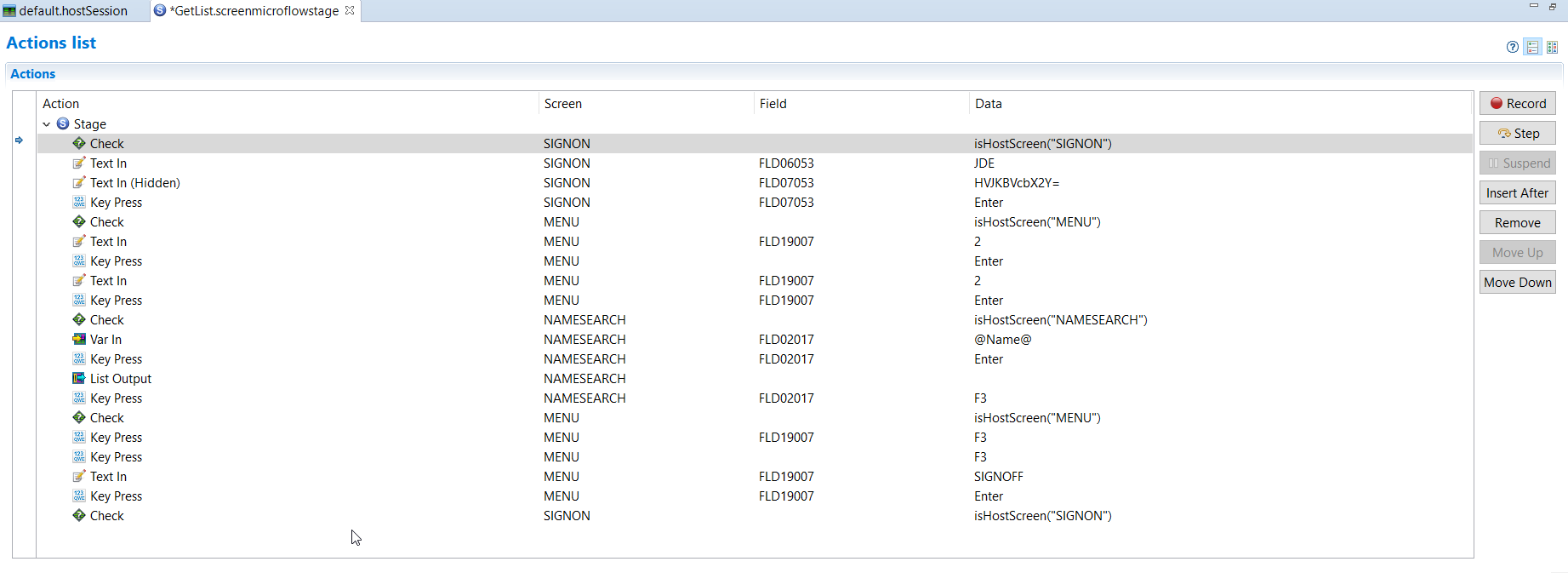This screenshot has width=1568, height=573.
Task: Click FLD02017 field in Var In row
Action: click(786, 339)
